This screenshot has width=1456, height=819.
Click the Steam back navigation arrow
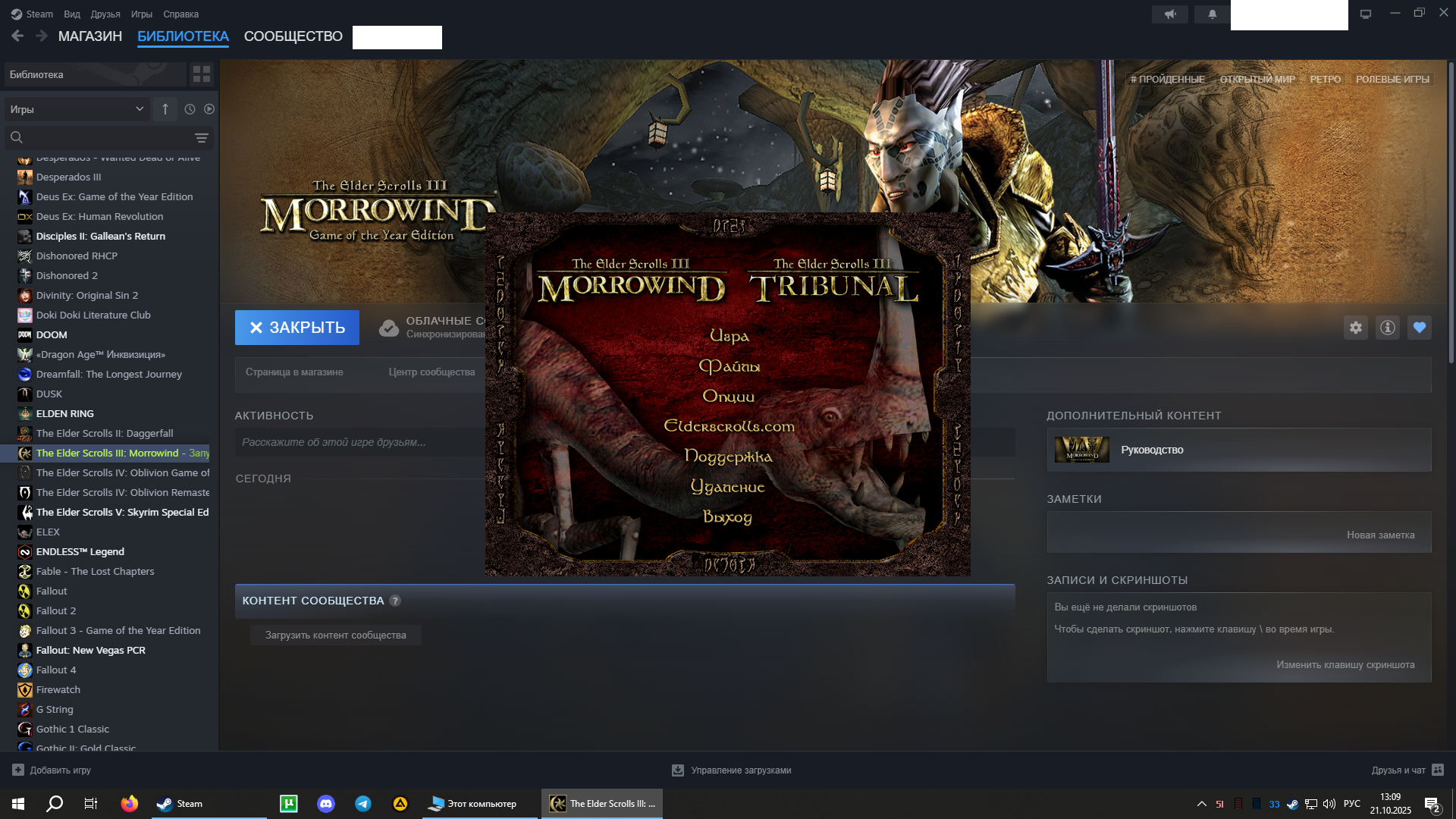pyautogui.click(x=17, y=36)
